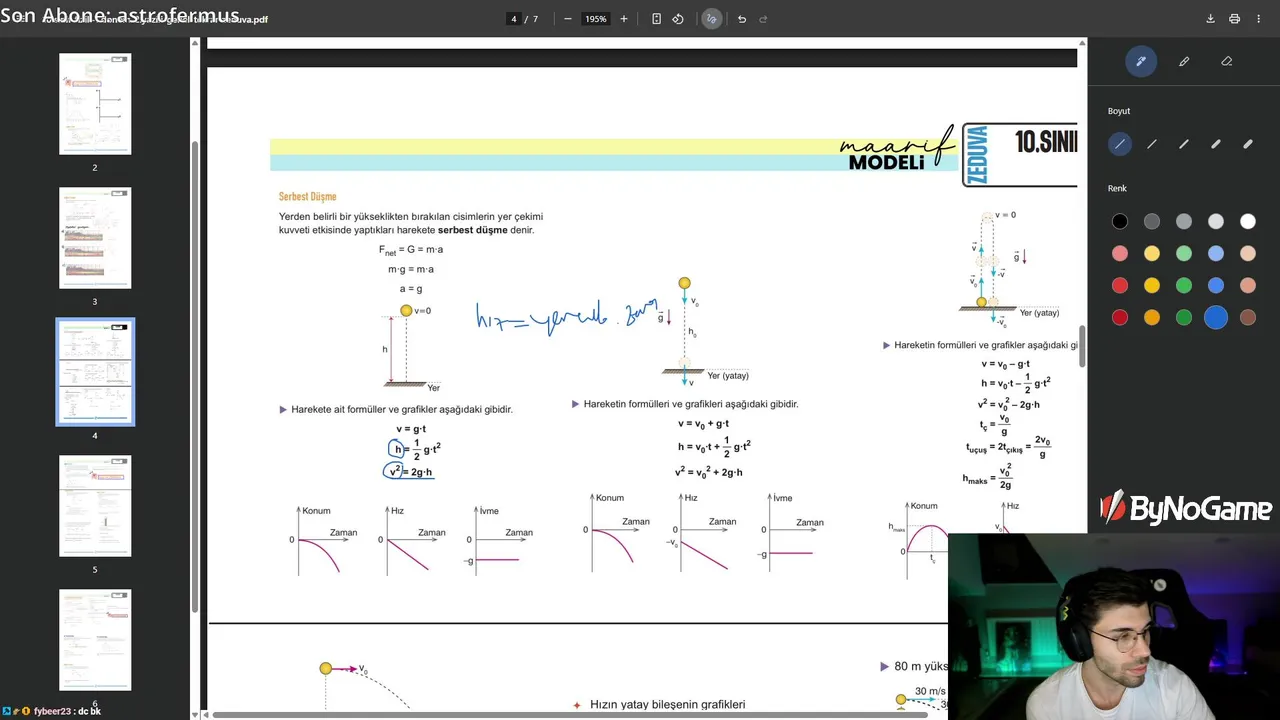Image resolution: width=1280 pixels, height=720 pixels.
Task: Pick the selected dark blue swatch
Action: pos(1216,318)
